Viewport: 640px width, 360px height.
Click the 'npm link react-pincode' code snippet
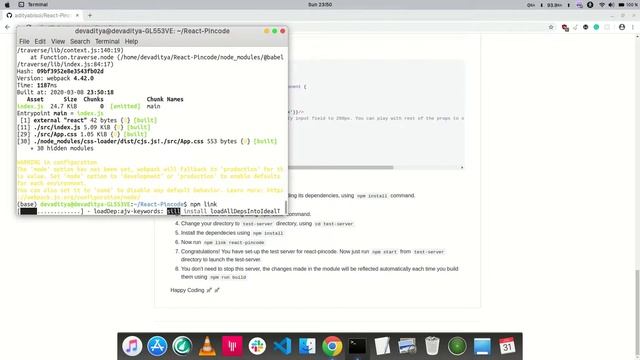click(234, 242)
